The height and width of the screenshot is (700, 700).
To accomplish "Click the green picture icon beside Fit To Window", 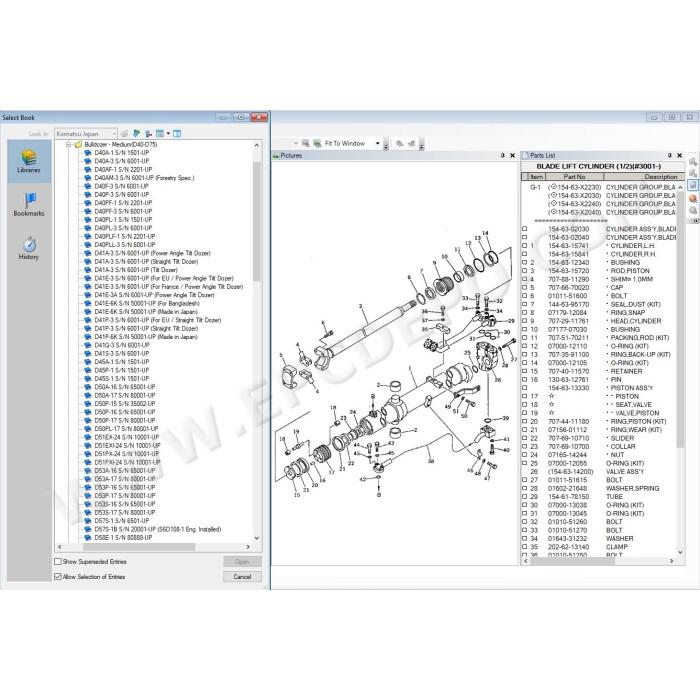I will (x=317, y=143).
